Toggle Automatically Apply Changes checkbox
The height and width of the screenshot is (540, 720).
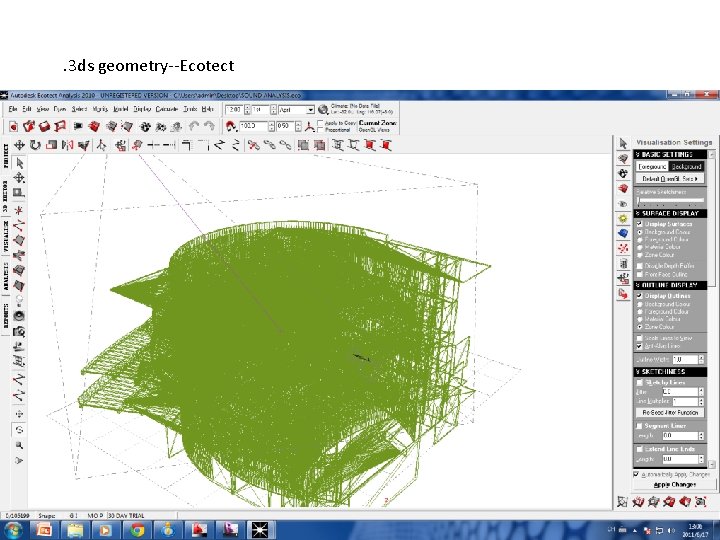point(636,474)
